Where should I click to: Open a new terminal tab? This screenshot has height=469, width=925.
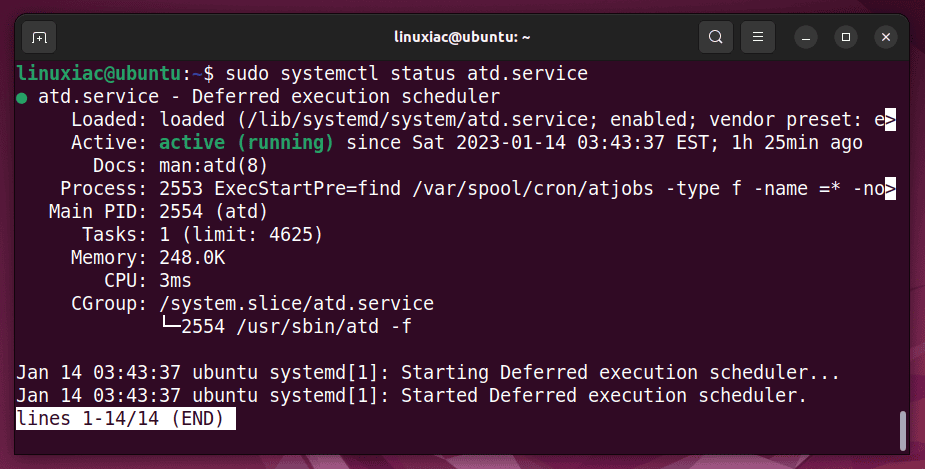click(39, 37)
